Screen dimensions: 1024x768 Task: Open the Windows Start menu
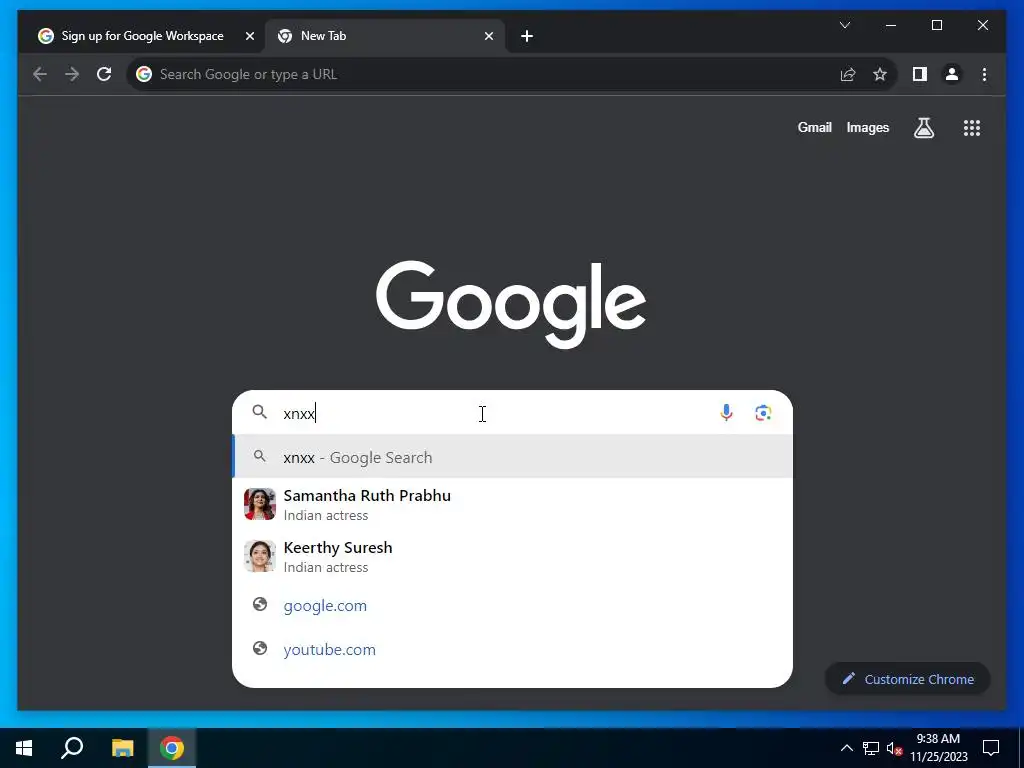click(x=24, y=748)
